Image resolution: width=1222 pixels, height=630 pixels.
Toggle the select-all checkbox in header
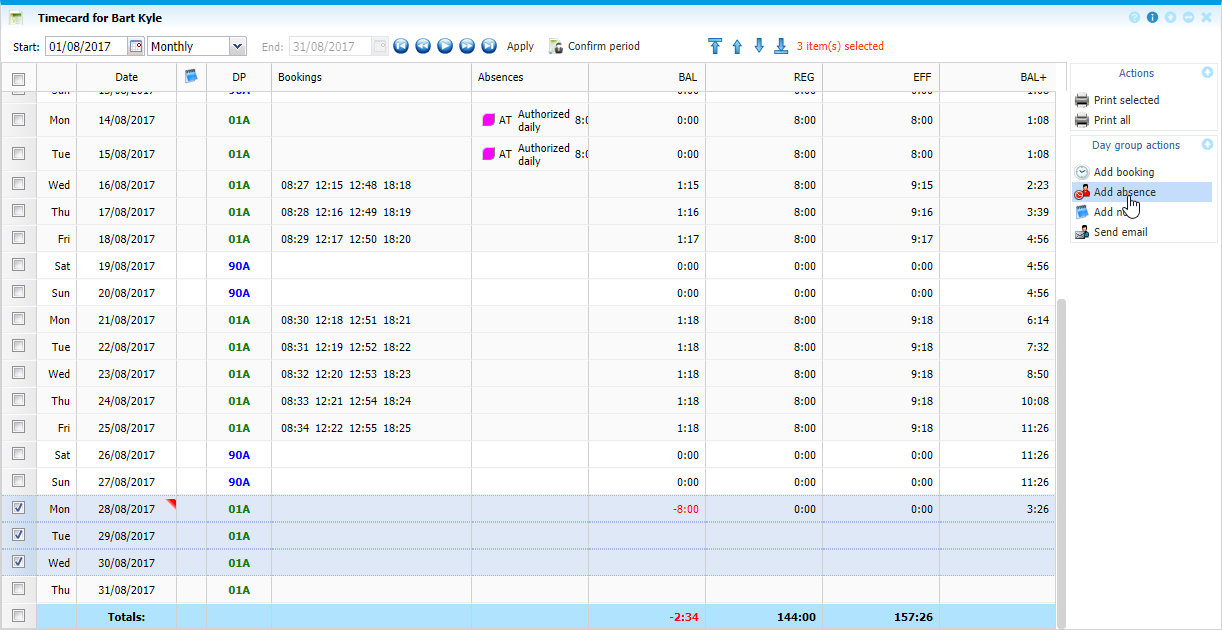pyautogui.click(x=19, y=78)
